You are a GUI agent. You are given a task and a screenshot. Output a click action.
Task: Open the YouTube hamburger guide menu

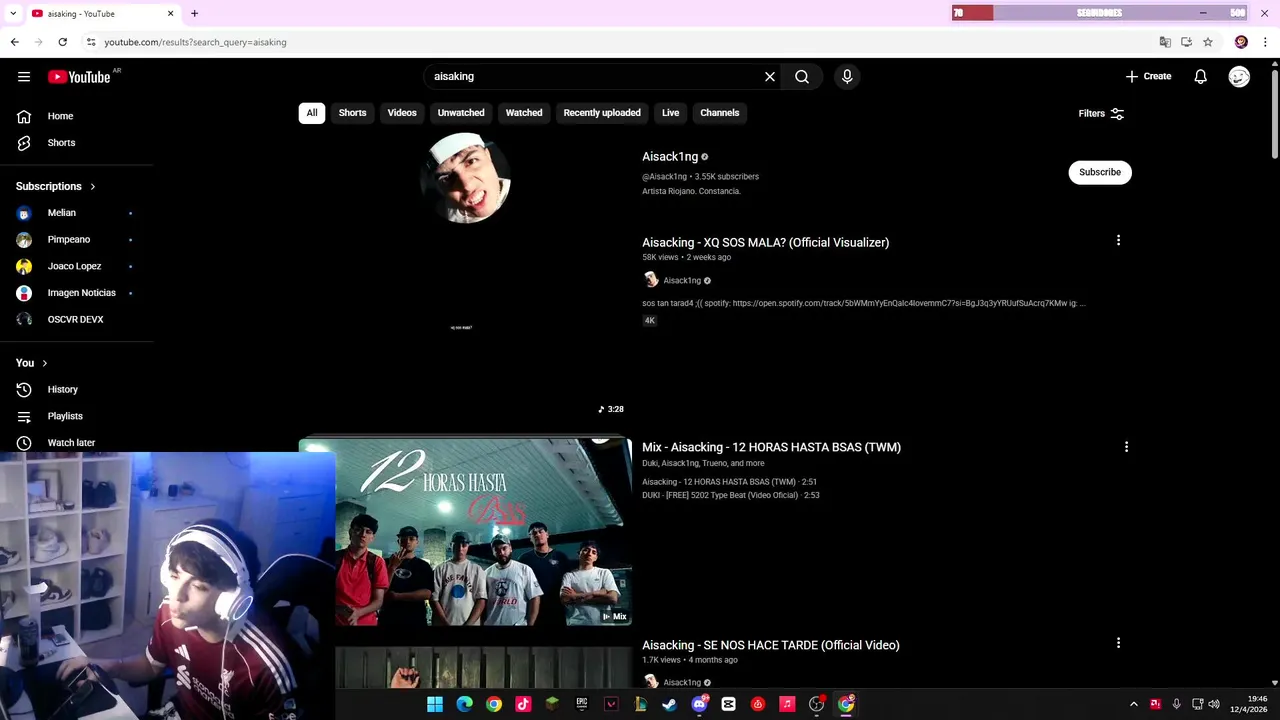[24, 76]
